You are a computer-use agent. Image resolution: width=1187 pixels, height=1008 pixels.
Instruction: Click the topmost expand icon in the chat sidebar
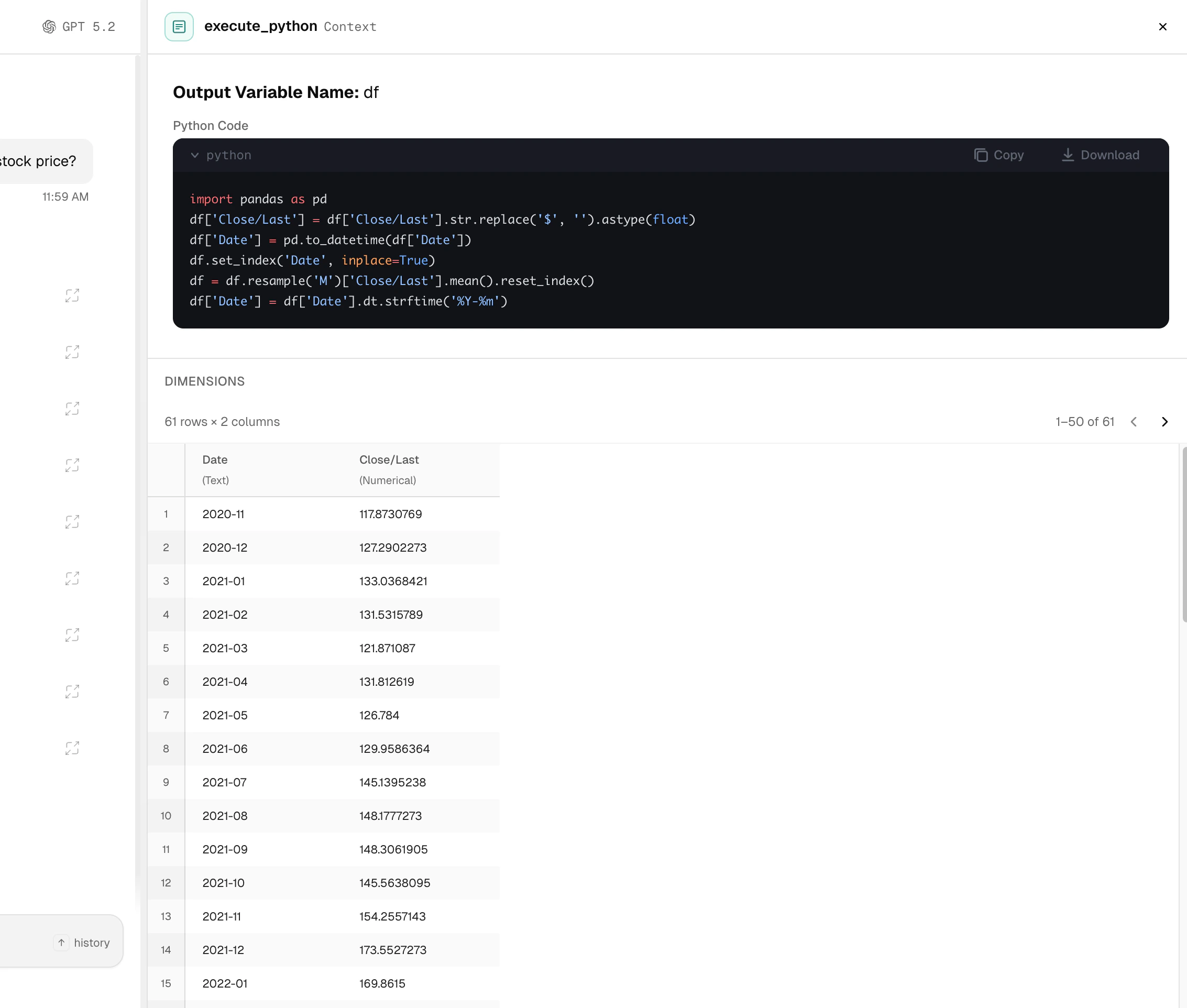pyautogui.click(x=72, y=295)
